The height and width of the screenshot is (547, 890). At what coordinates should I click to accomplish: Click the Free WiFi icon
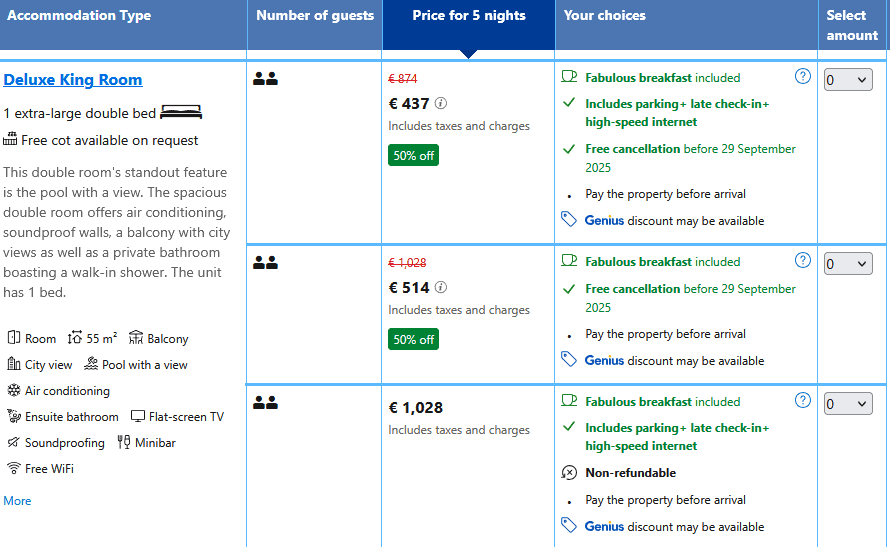[x=14, y=469]
